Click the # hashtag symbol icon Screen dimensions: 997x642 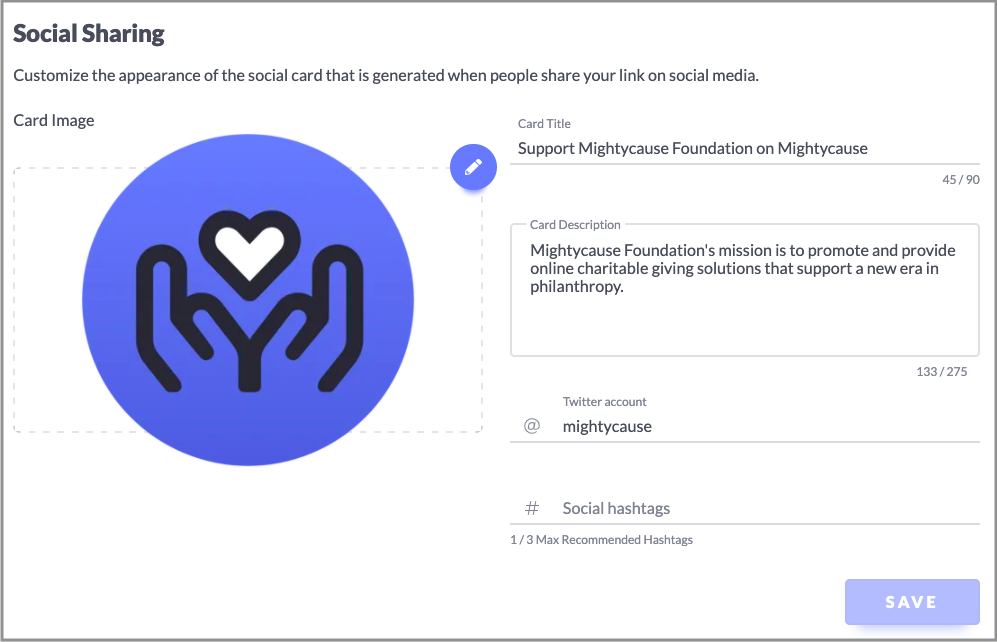click(x=532, y=508)
